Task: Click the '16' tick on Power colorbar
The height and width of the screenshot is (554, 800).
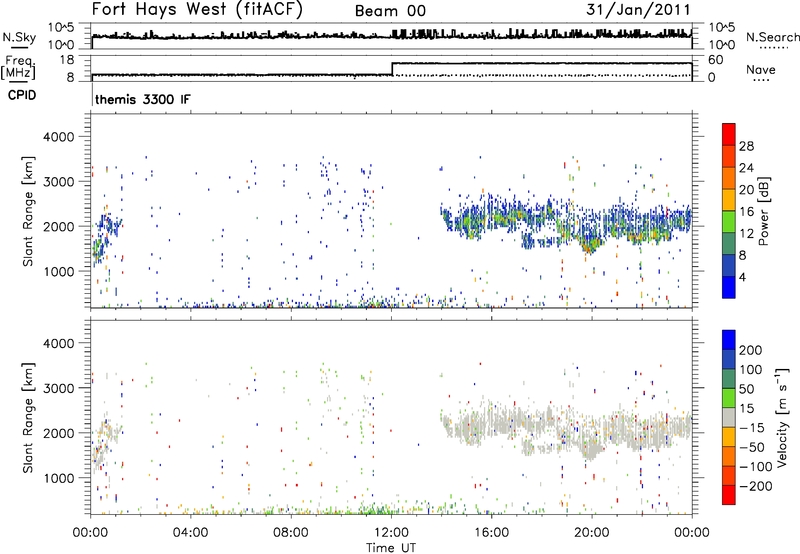Action: pyautogui.click(x=746, y=212)
